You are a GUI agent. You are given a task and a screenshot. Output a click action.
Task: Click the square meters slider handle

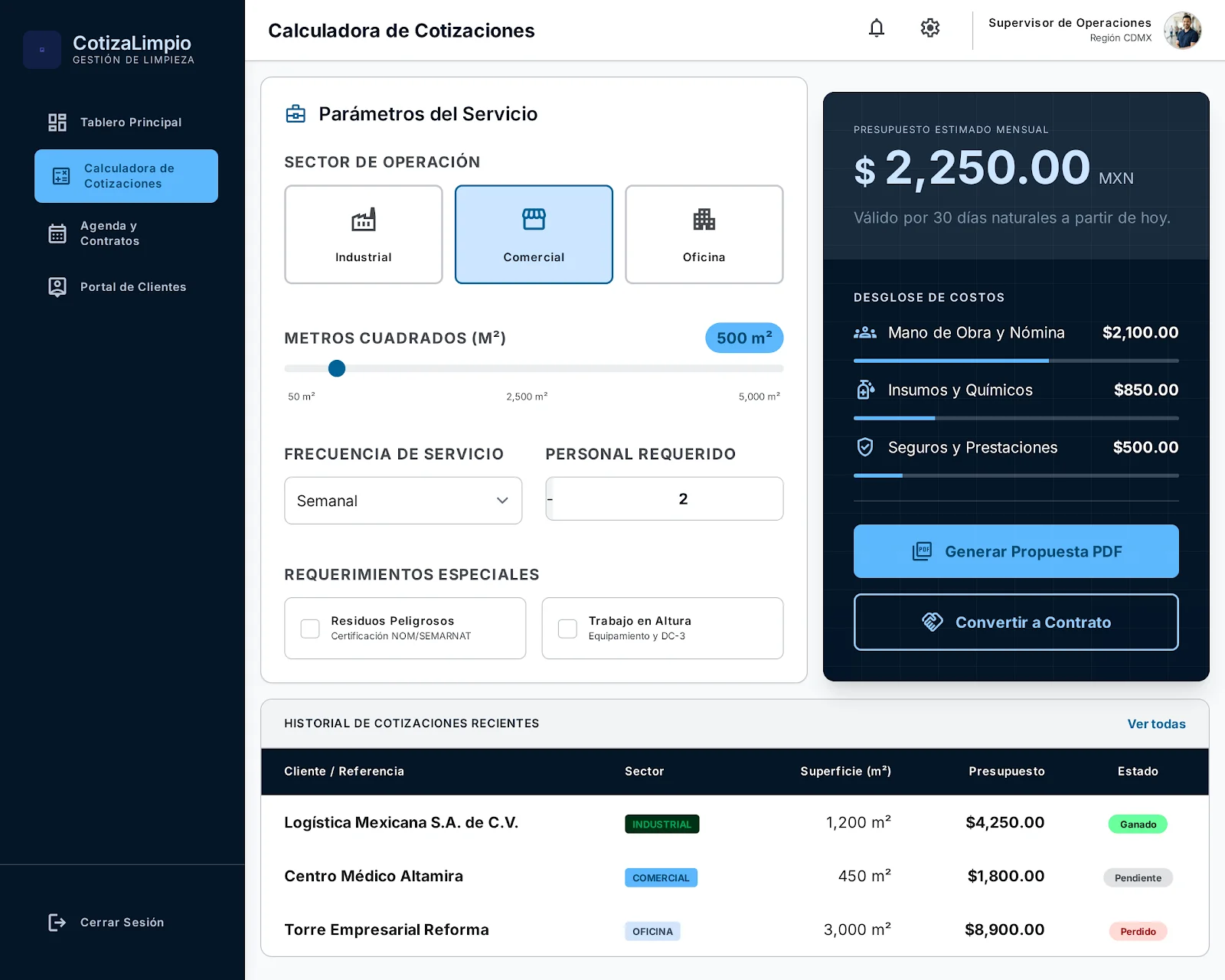[x=337, y=368]
